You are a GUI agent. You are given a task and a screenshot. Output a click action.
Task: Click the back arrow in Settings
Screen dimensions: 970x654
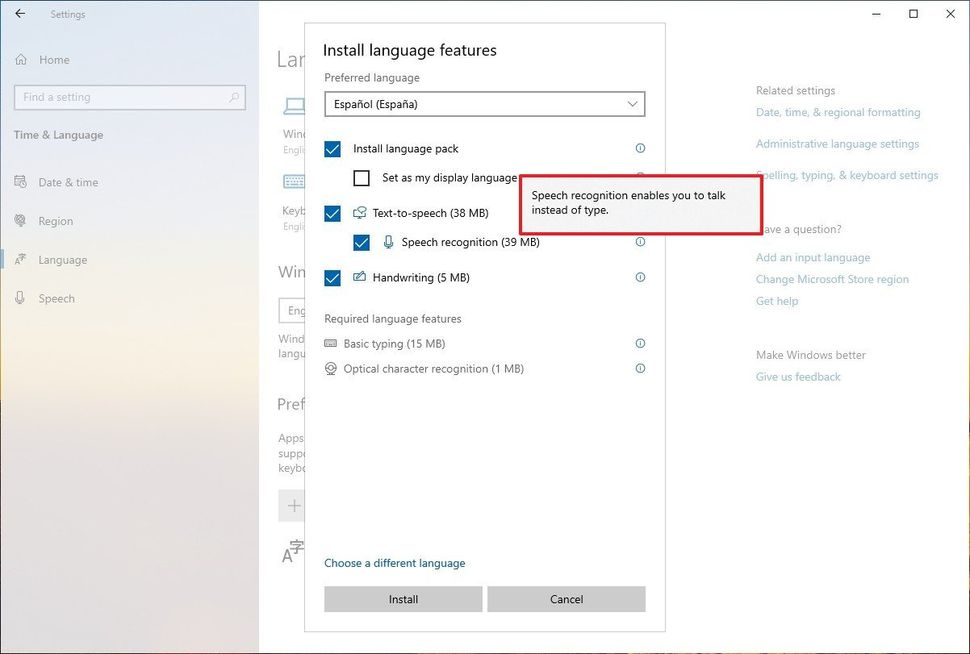click(x=20, y=13)
